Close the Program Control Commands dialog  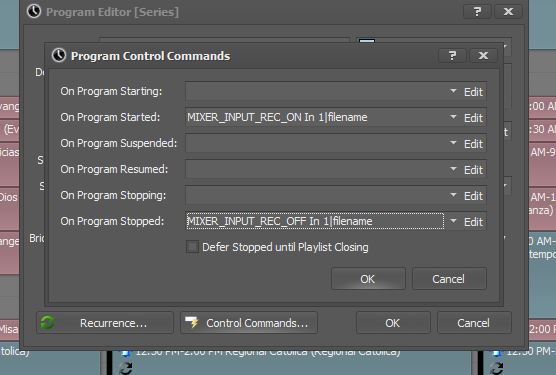(483, 56)
